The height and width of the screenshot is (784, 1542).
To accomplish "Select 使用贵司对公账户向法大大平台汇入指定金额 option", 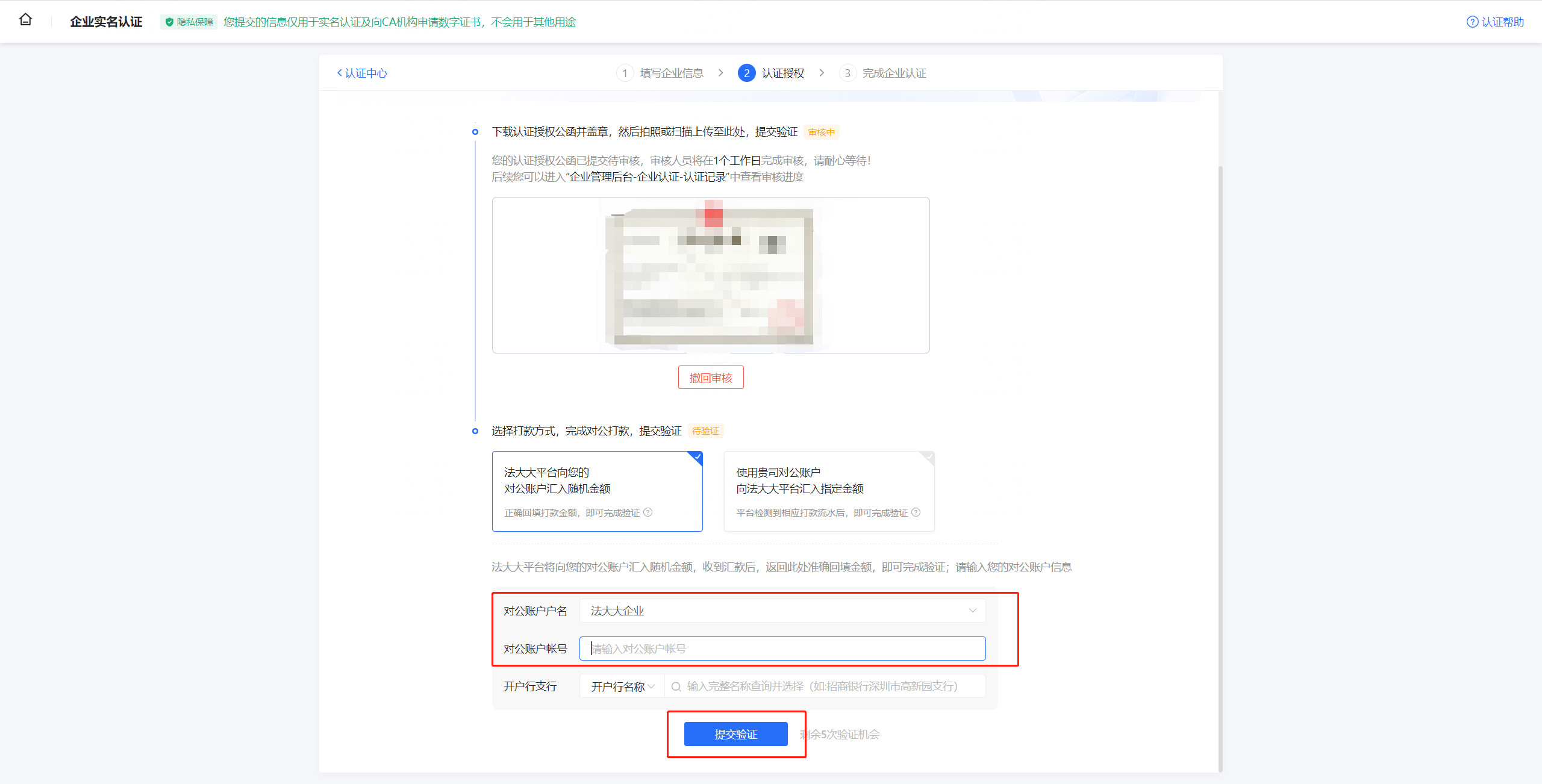I will tap(829, 491).
